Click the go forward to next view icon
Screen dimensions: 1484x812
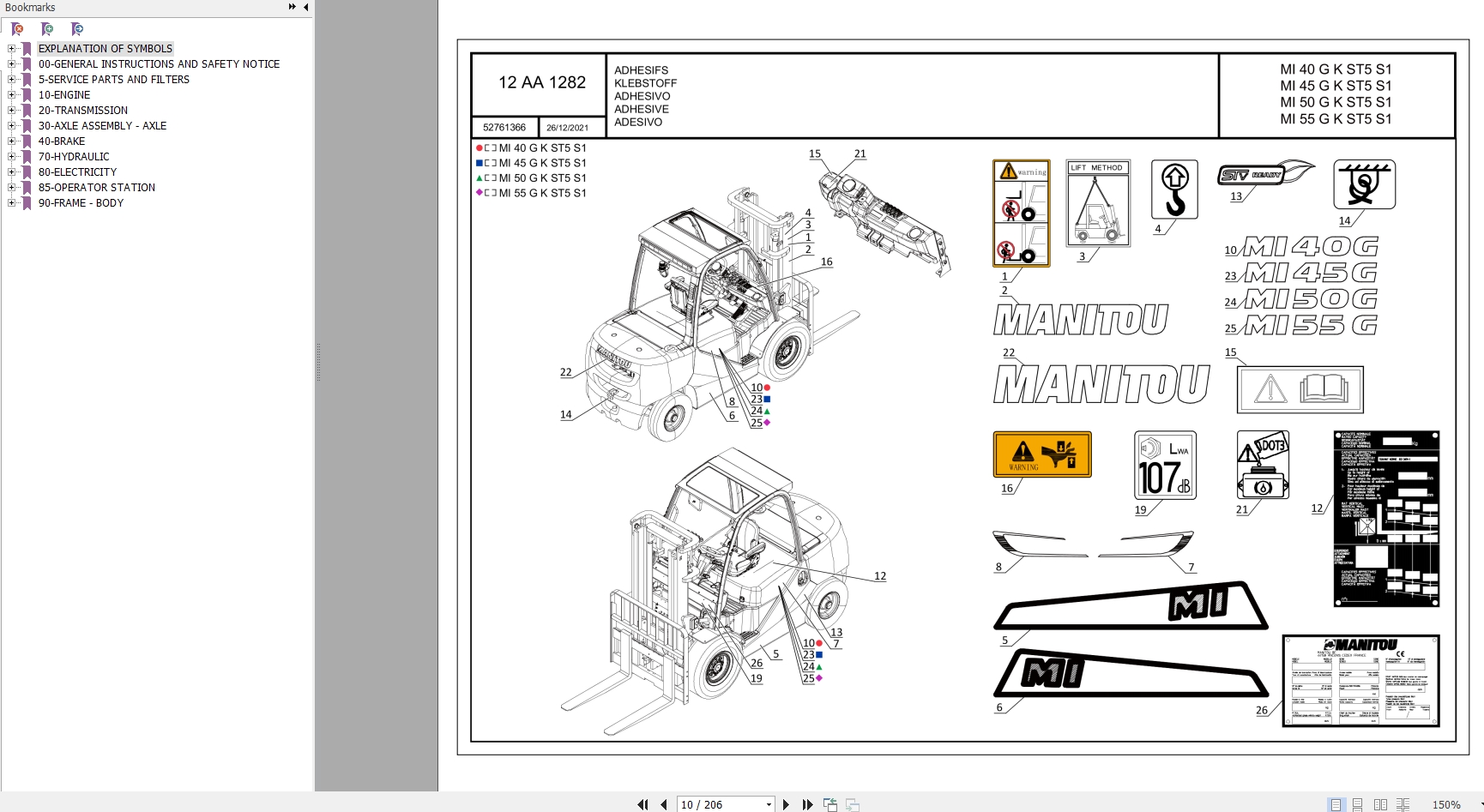click(x=853, y=804)
